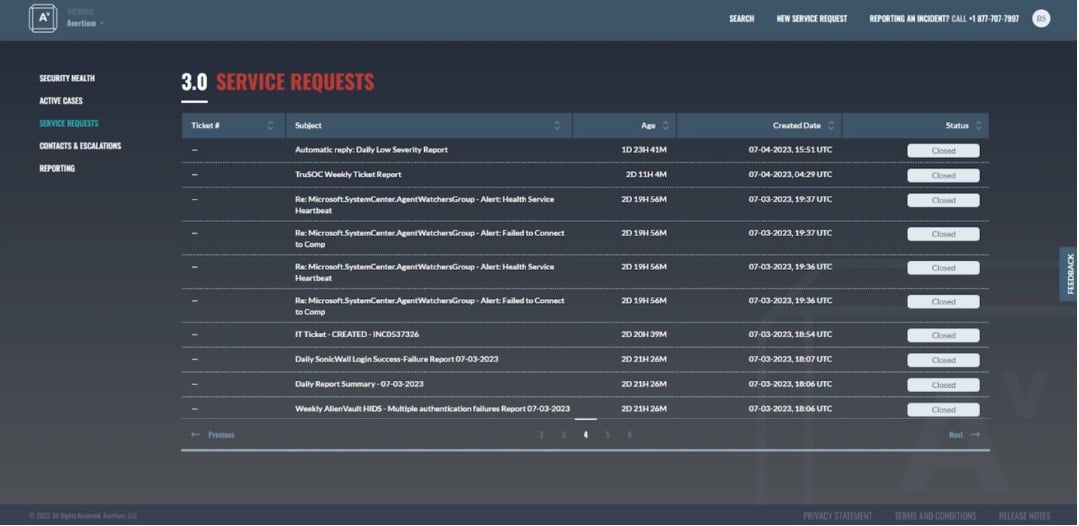Open Contacts & Escalations
The height and width of the screenshot is (526, 1079).
[x=80, y=146]
